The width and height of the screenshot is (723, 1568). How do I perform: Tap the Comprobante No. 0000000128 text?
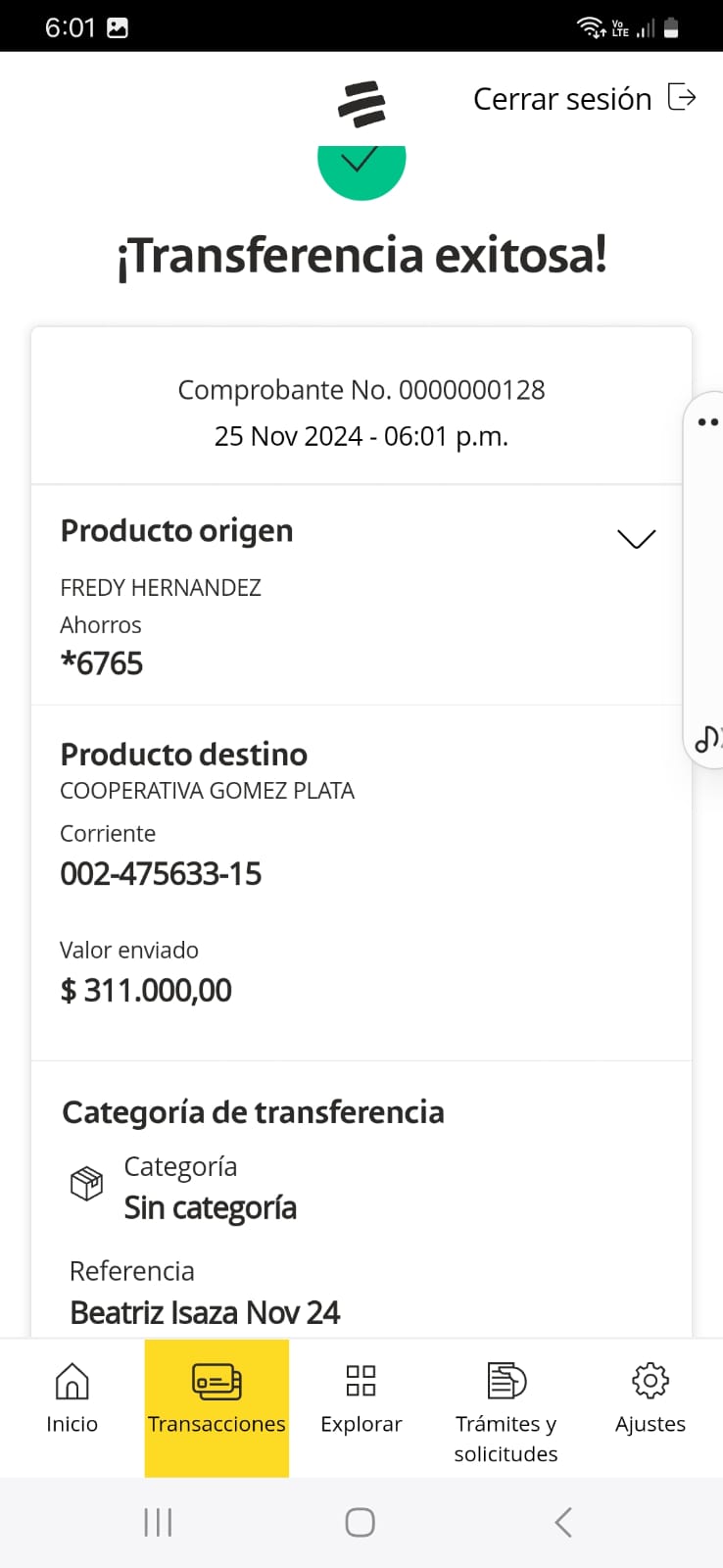361,390
